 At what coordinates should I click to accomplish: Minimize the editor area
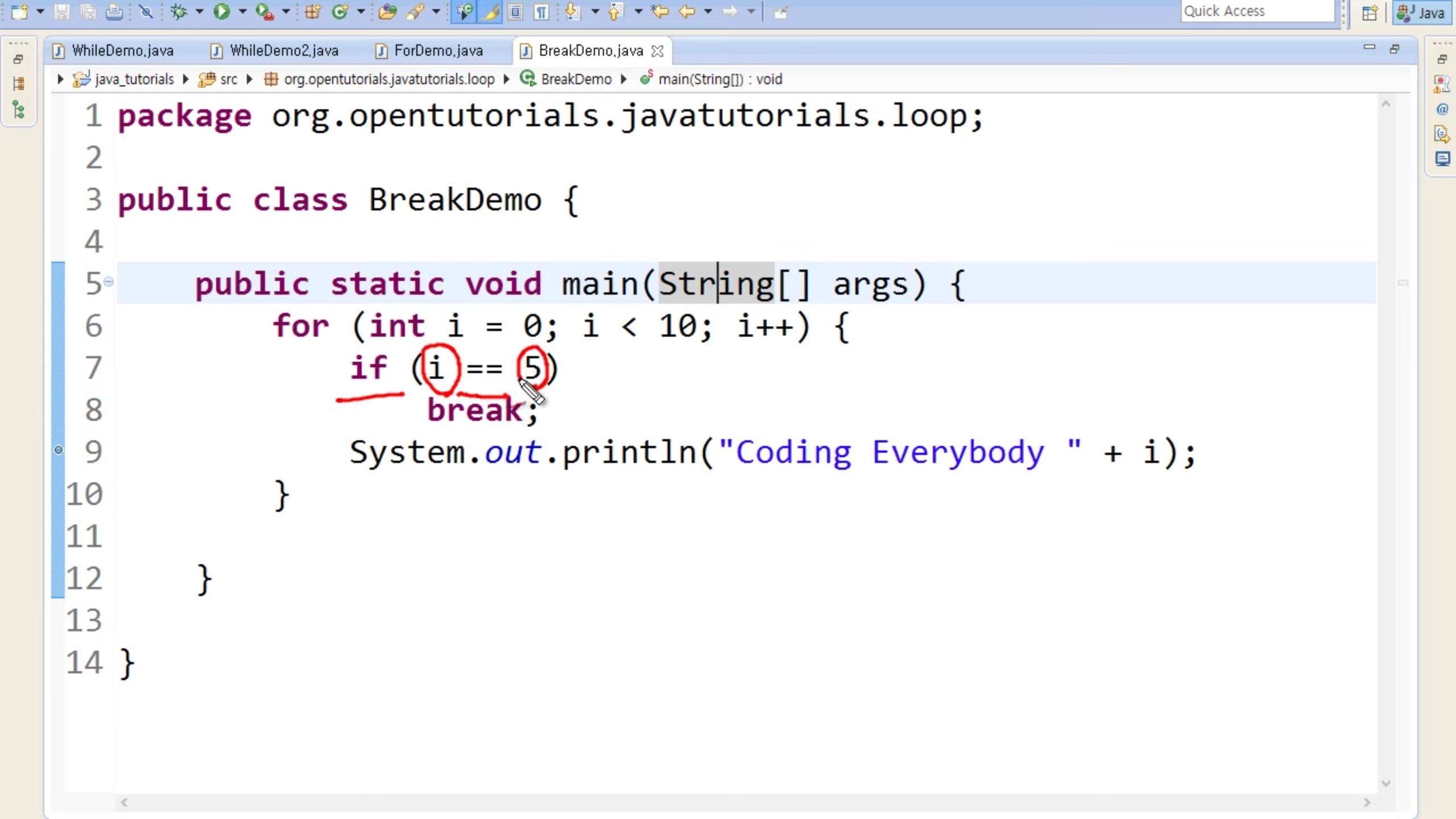click(1369, 48)
